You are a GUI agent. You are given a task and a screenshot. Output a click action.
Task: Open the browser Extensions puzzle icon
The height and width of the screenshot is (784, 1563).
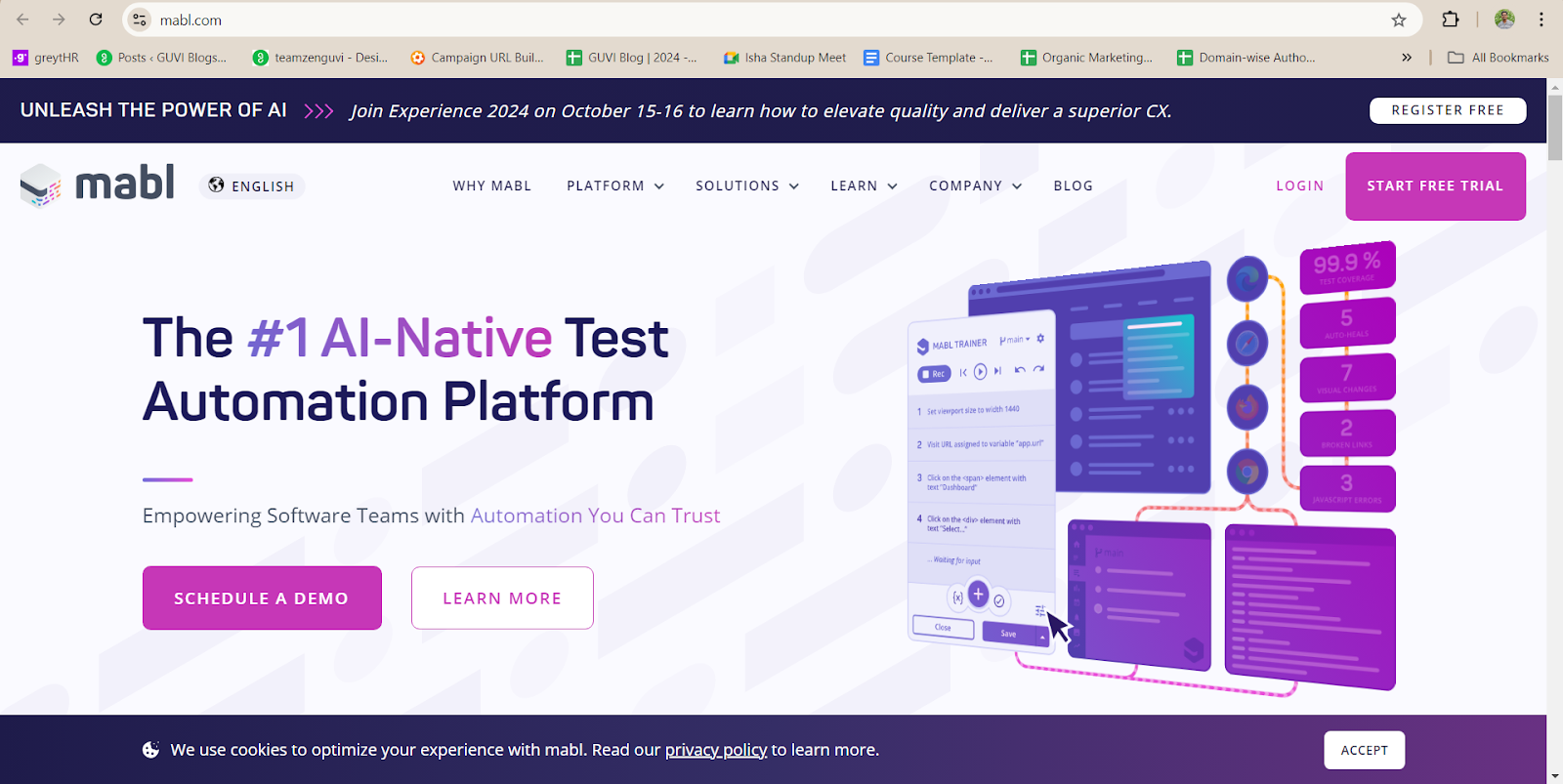click(1451, 20)
